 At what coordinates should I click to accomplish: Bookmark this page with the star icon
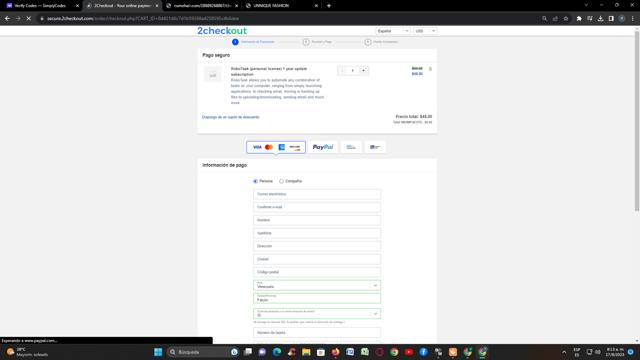pos(566,18)
